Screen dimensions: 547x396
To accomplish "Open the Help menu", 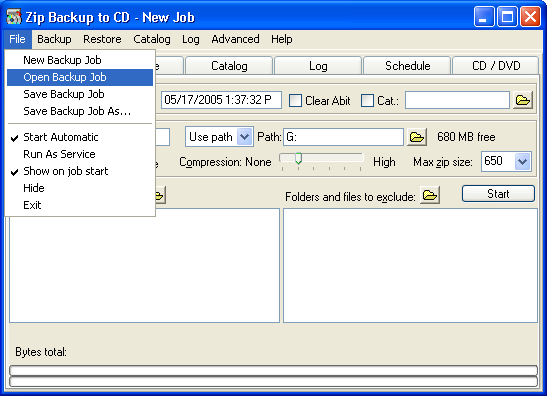I will [x=282, y=39].
